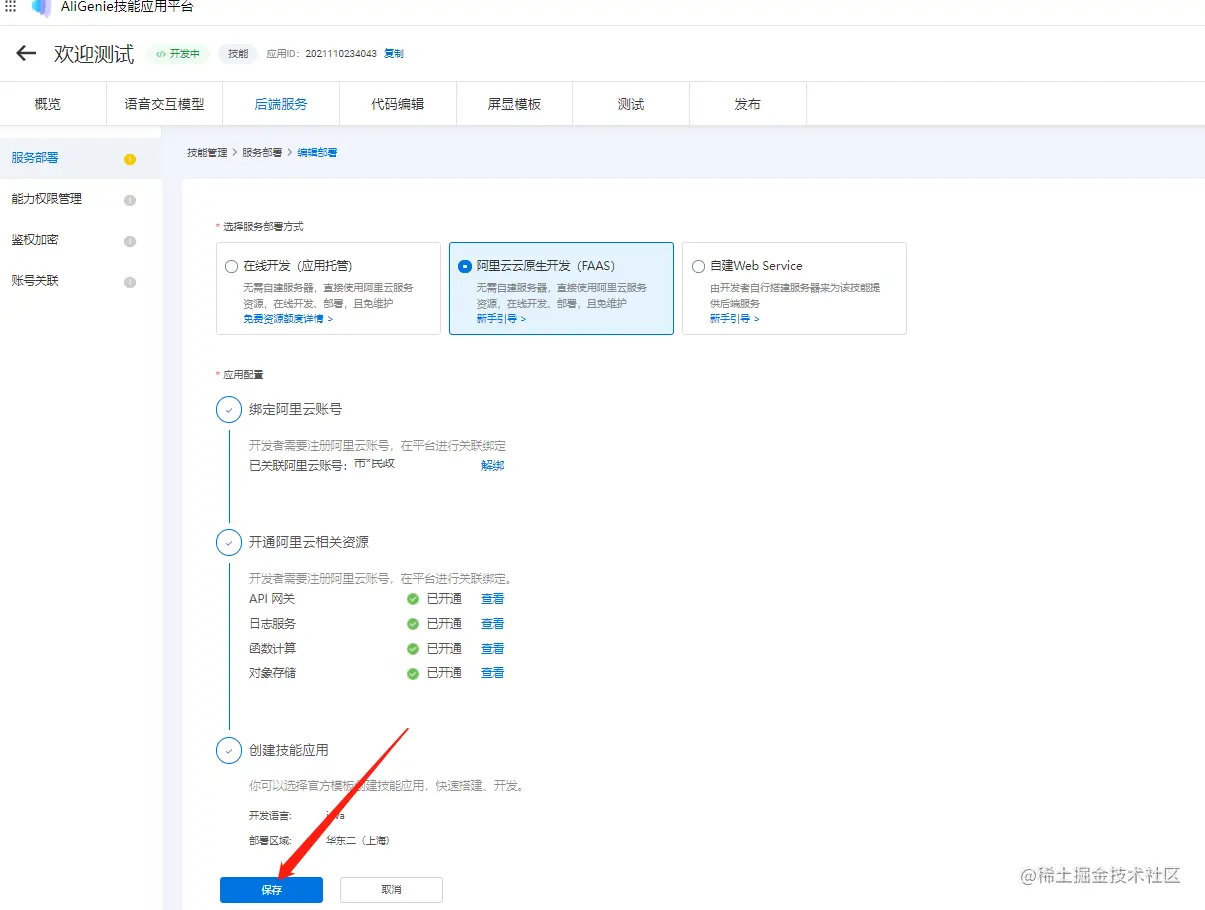This screenshot has height=910, width=1205.
Task: Select 鉴权加密 in the sidebar
Action: click(x=80, y=240)
